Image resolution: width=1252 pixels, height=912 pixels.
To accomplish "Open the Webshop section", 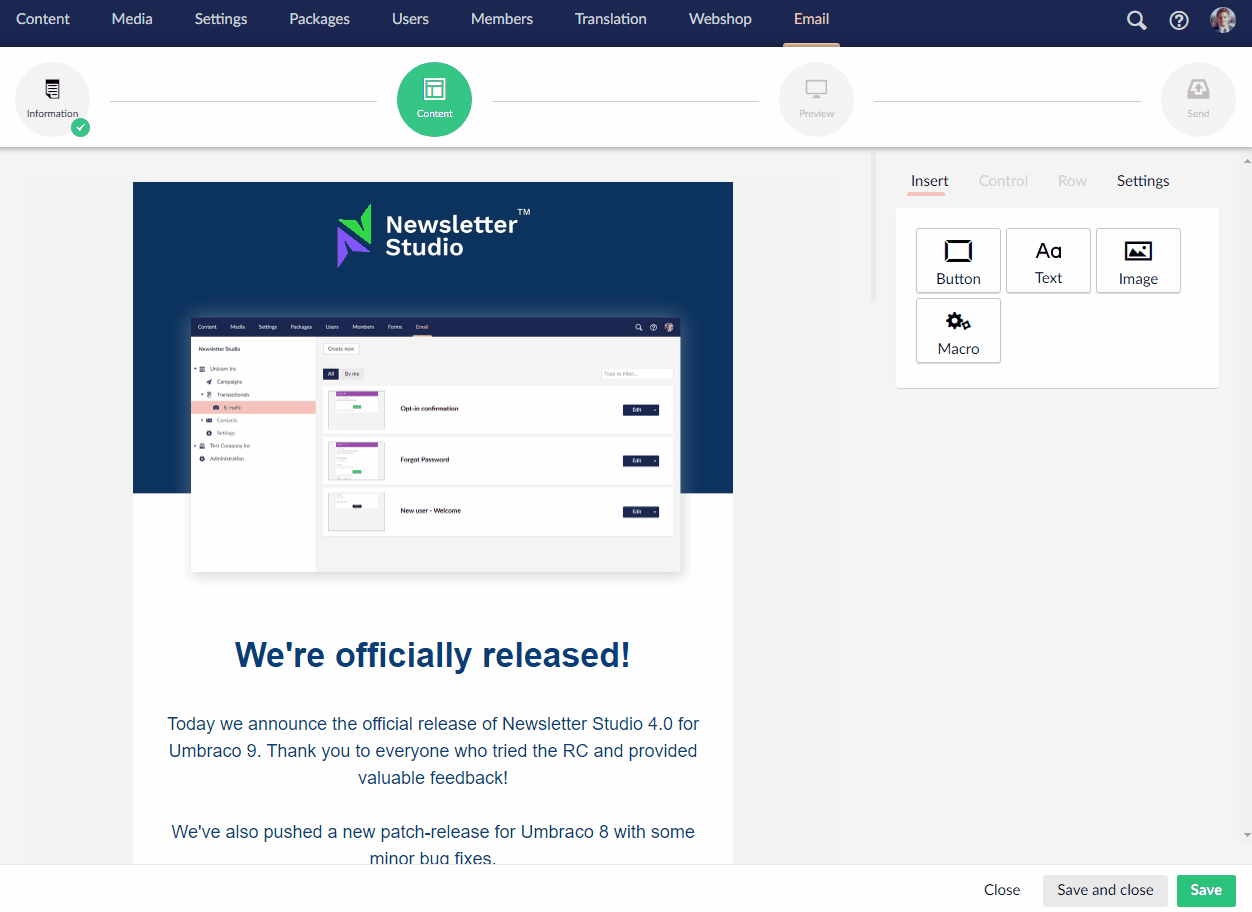I will click(x=720, y=19).
